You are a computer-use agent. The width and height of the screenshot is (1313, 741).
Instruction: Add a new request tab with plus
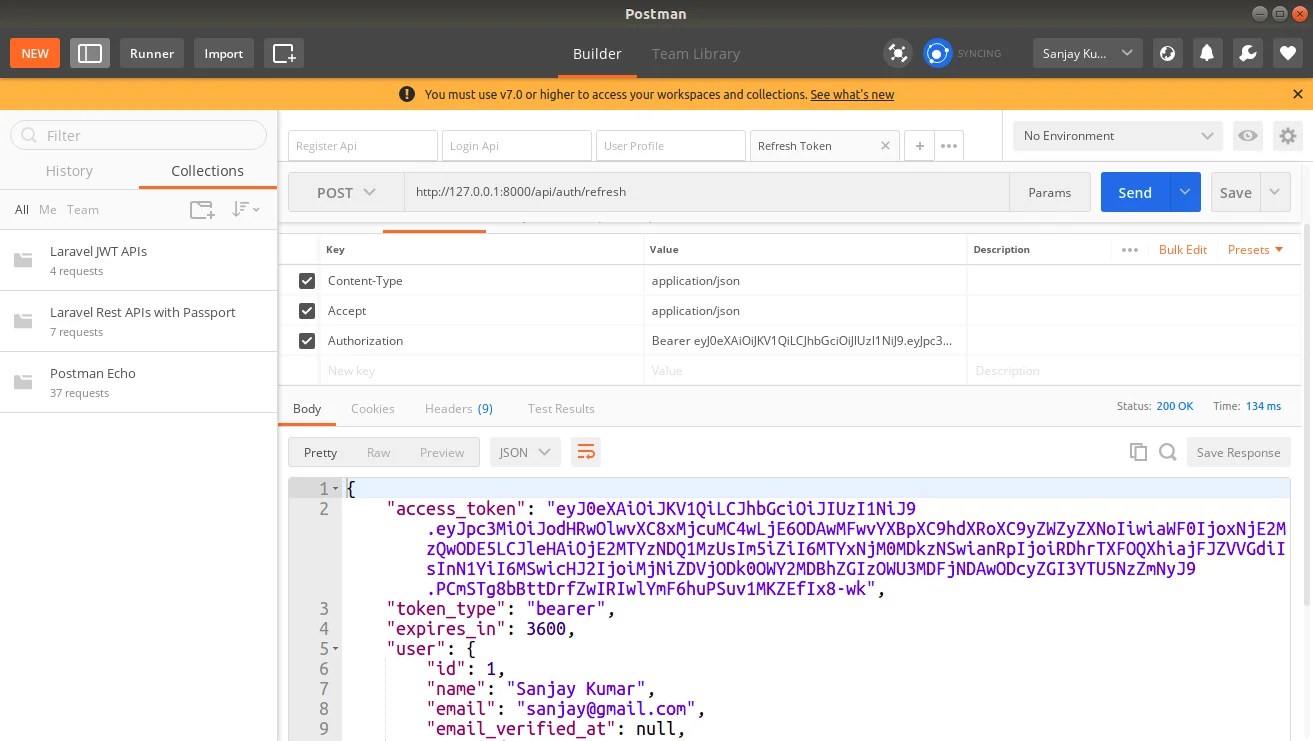pos(919,146)
